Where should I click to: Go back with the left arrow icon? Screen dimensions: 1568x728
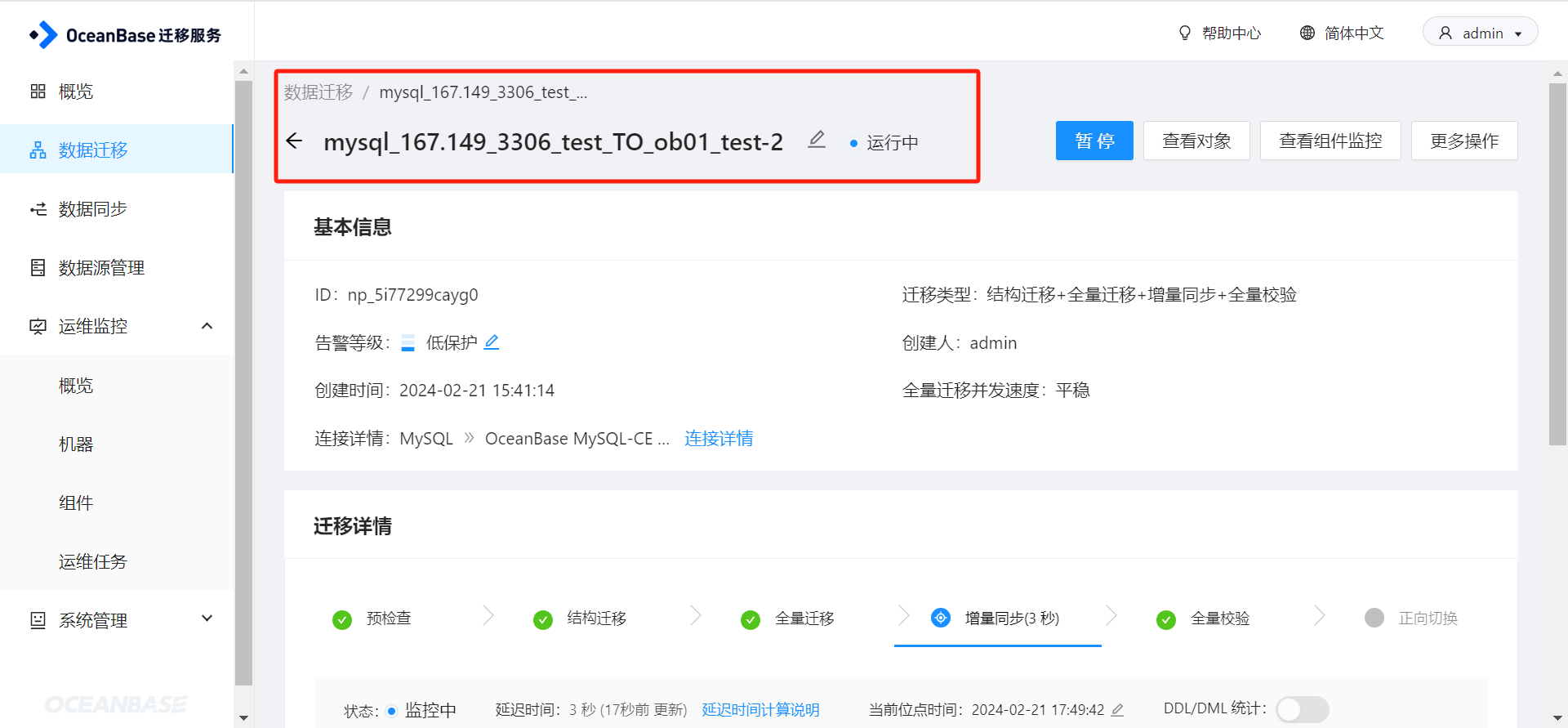295,141
